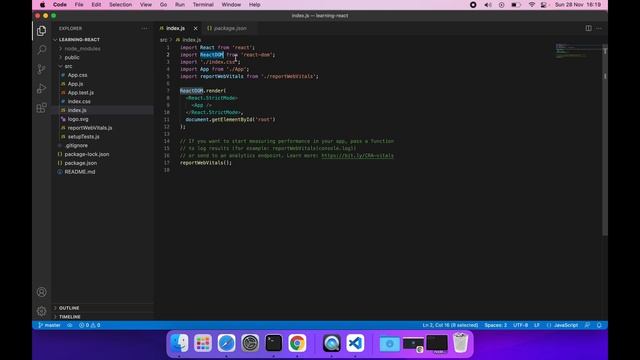Open the Selection menu

click(x=120, y=5)
